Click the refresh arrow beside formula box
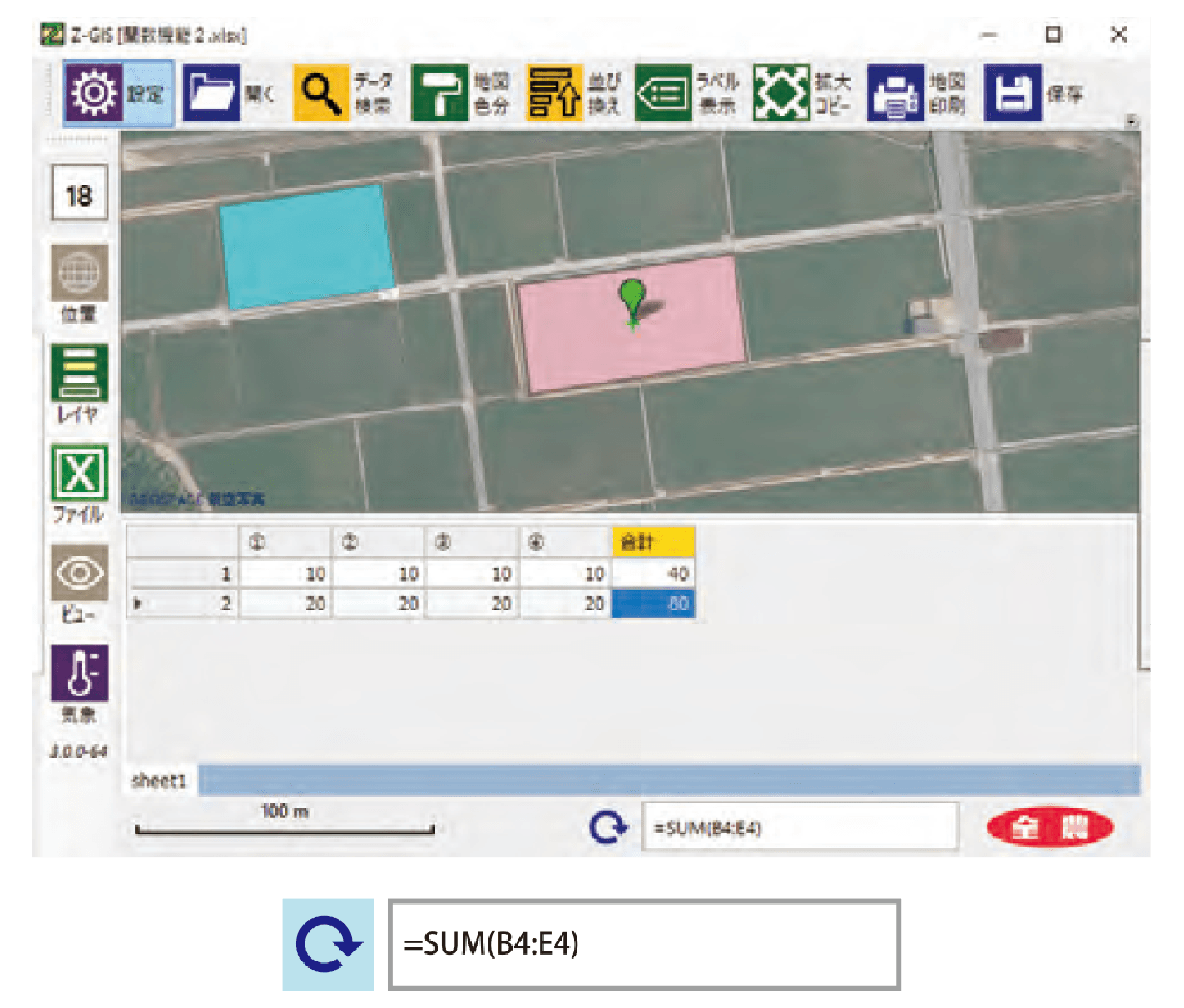Screen dimensions: 1184x1008 click(608, 828)
